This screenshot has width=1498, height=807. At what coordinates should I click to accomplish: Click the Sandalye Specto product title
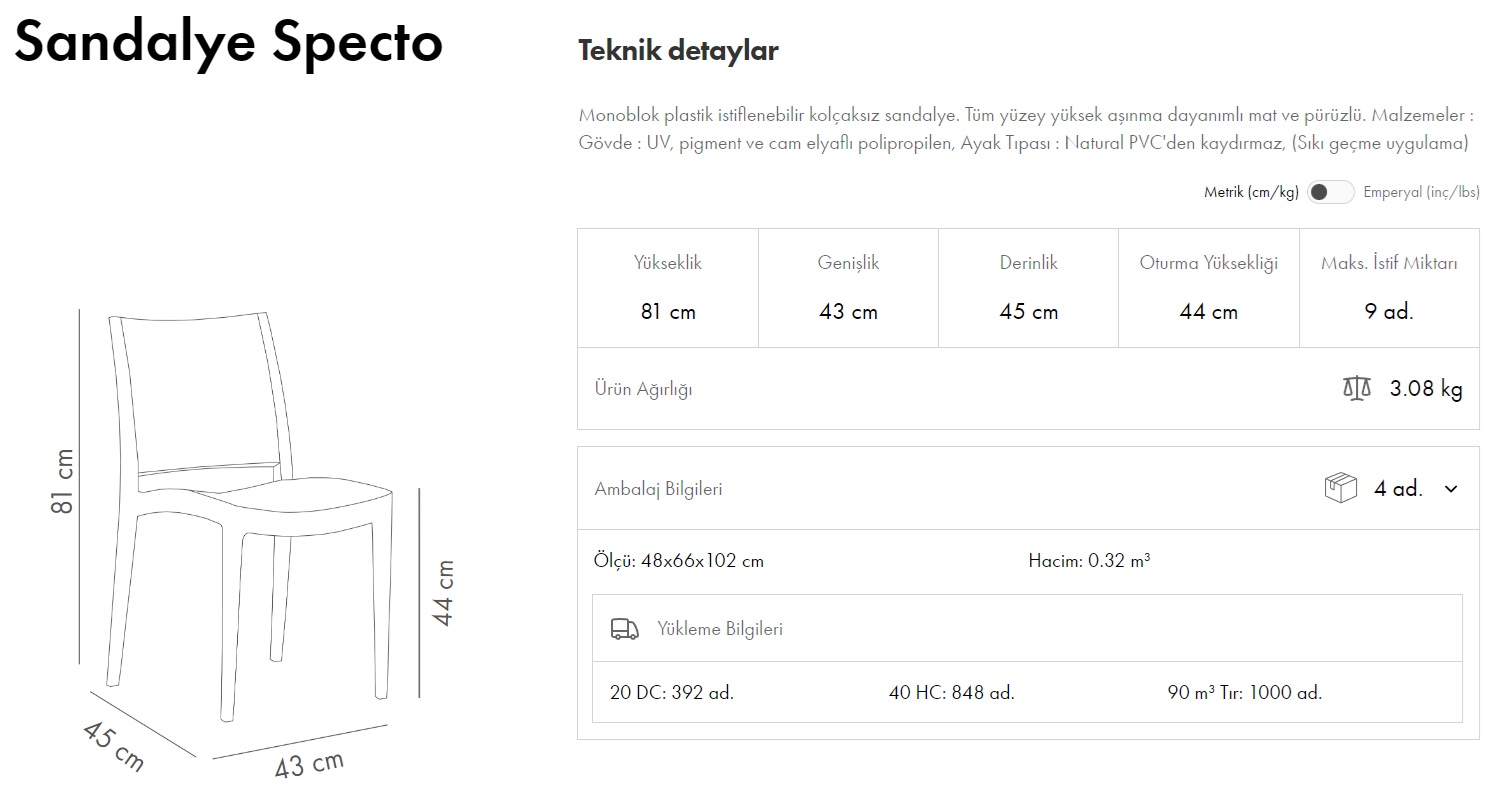pos(228,43)
